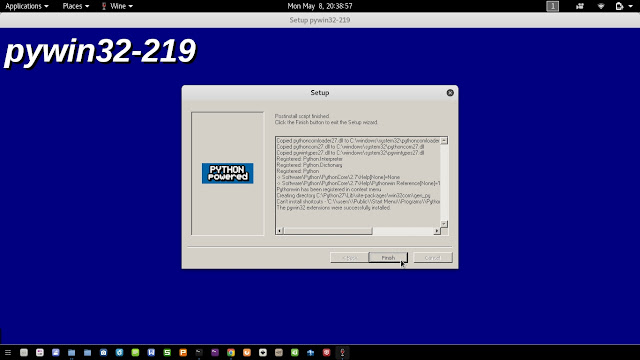Select line 'Registered: Python.Interpreter'
Viewport: 640px width, 360px height.
(x=310, y=159)
